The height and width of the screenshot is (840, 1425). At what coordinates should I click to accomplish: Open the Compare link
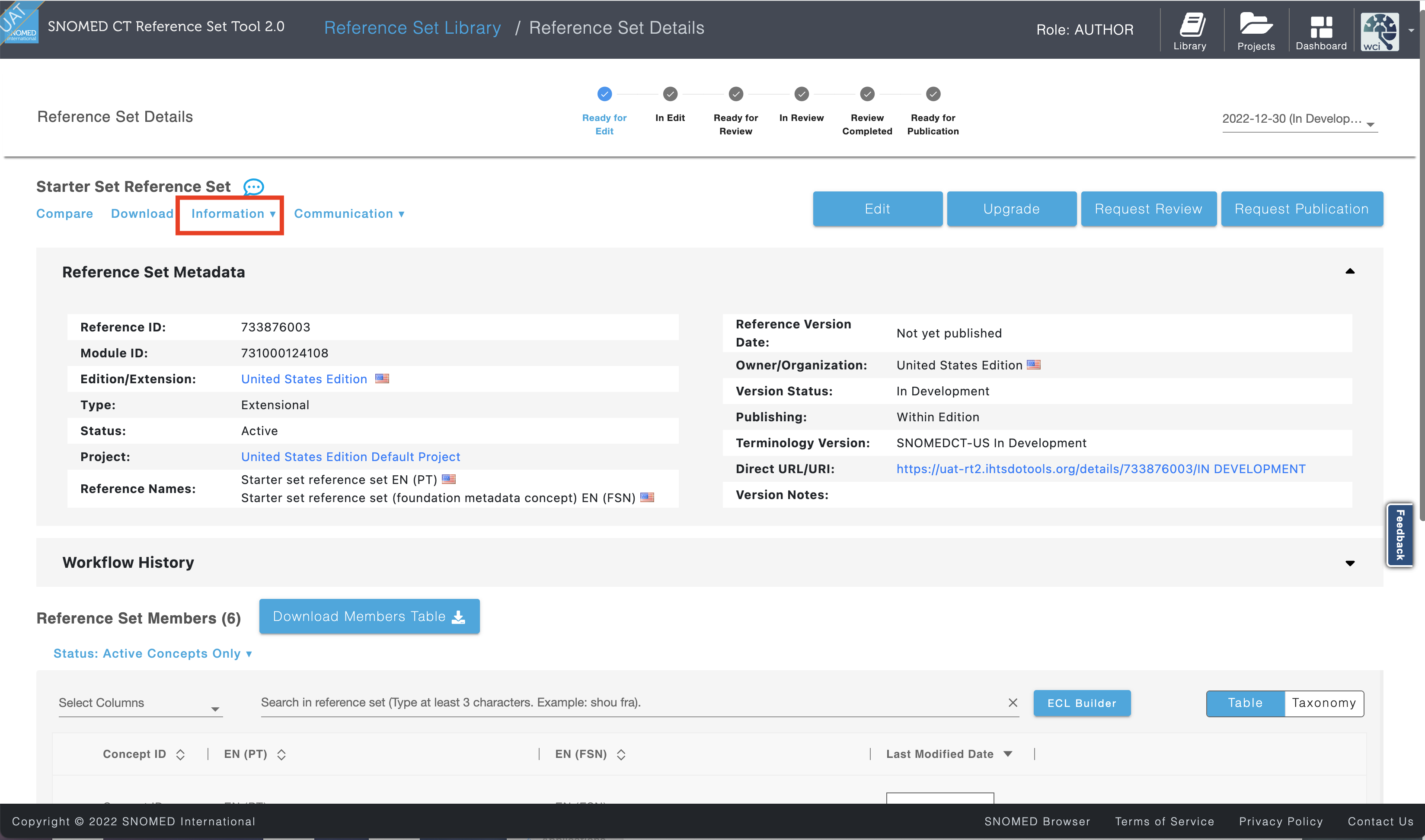[64, 213]
